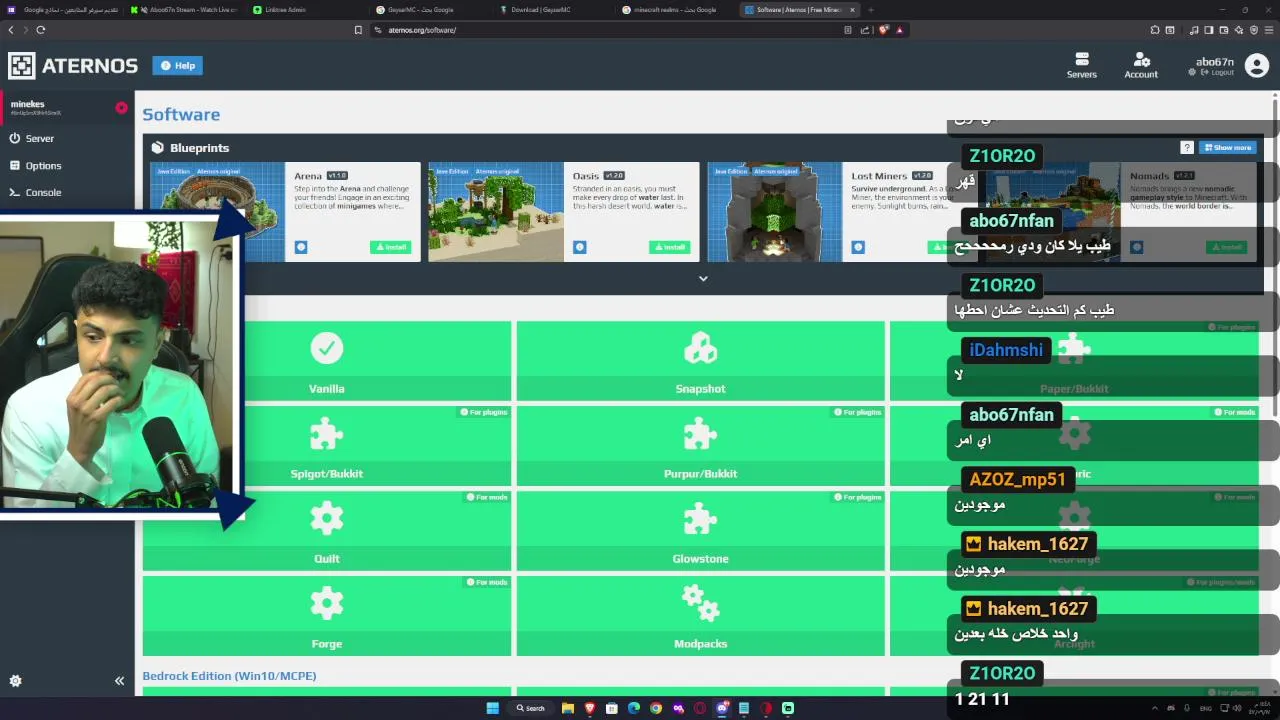Bookmark this page
The image size is (1280, 720).
pyautogui.click(x=358, y=30)
